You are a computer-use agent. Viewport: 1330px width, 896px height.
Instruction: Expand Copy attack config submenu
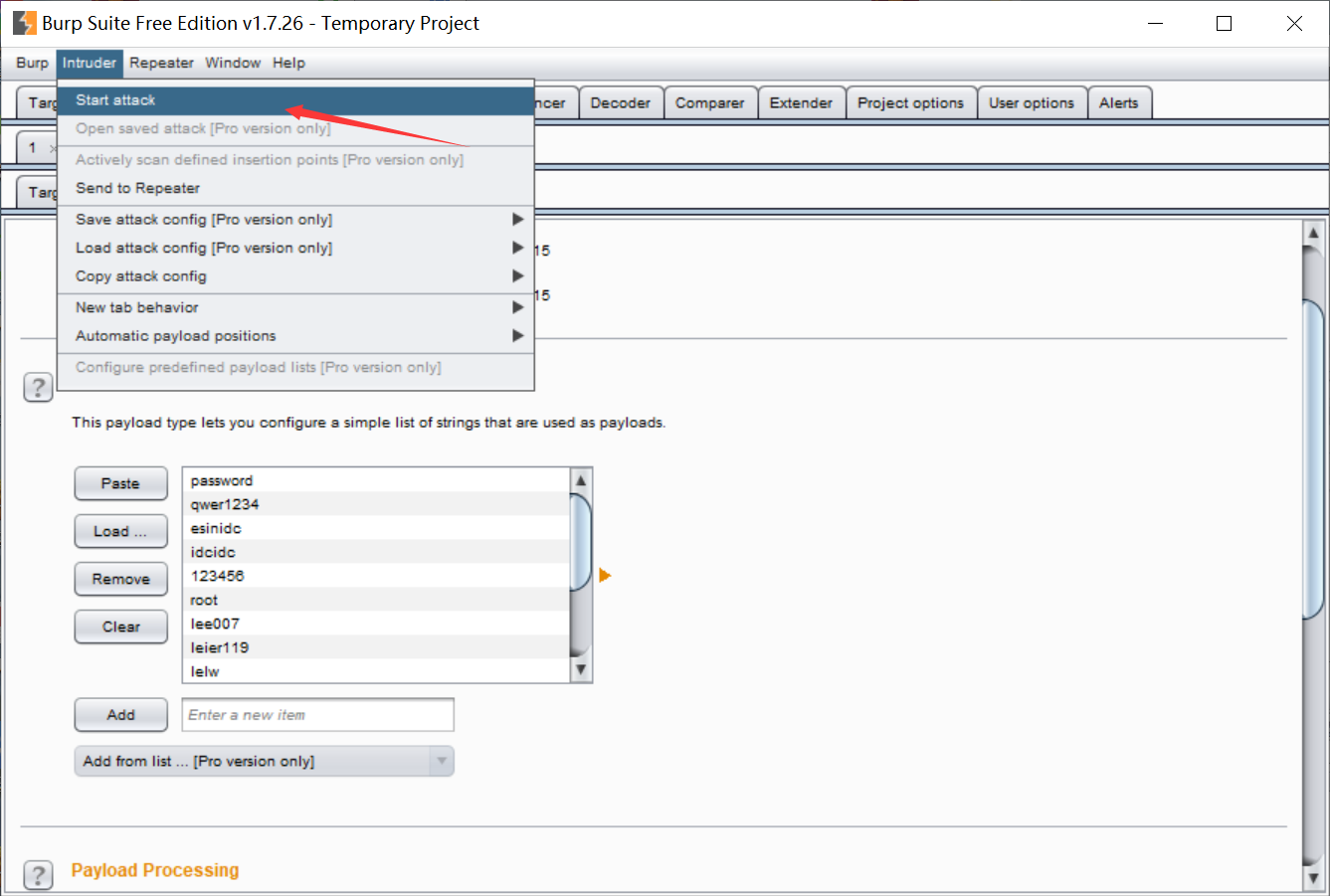(x=295, y=276)
